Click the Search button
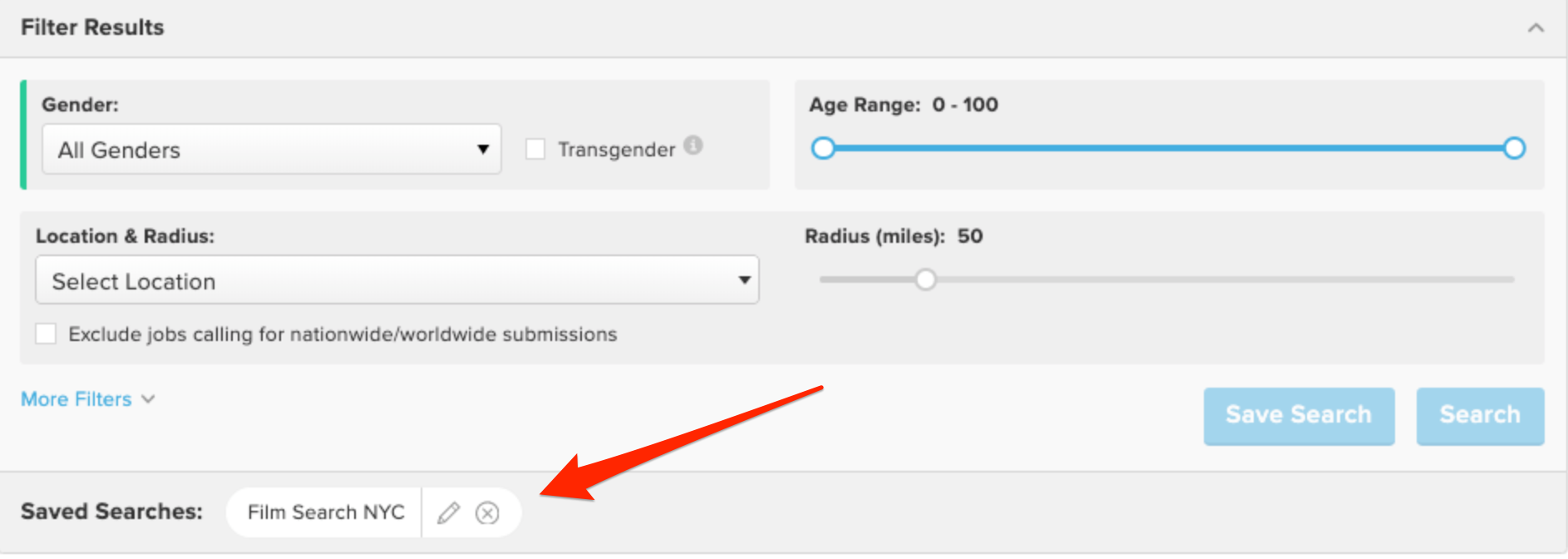 [1479, 415]
